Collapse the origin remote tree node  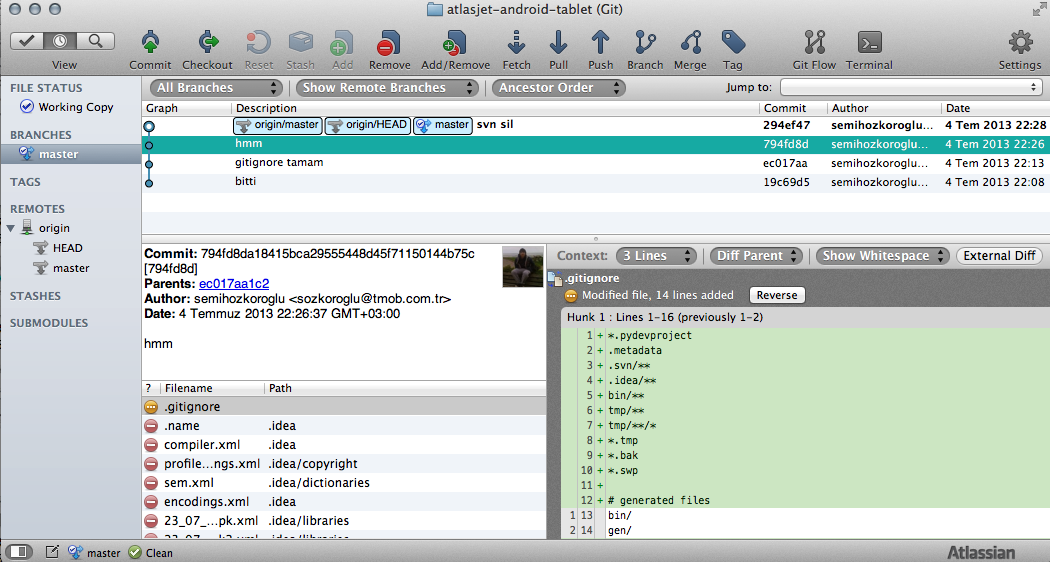(11, 228)
